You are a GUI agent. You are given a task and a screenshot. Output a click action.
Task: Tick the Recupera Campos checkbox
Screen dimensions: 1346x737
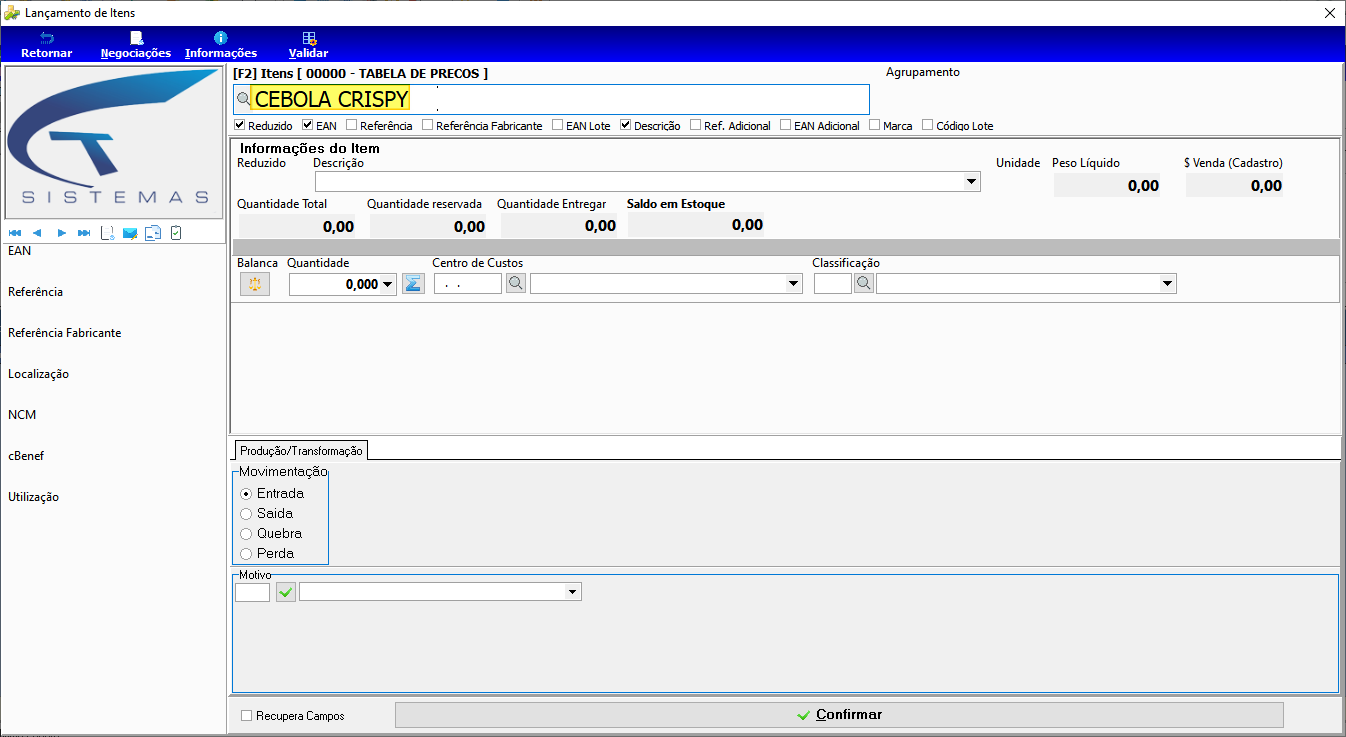(x=247, y=716)
